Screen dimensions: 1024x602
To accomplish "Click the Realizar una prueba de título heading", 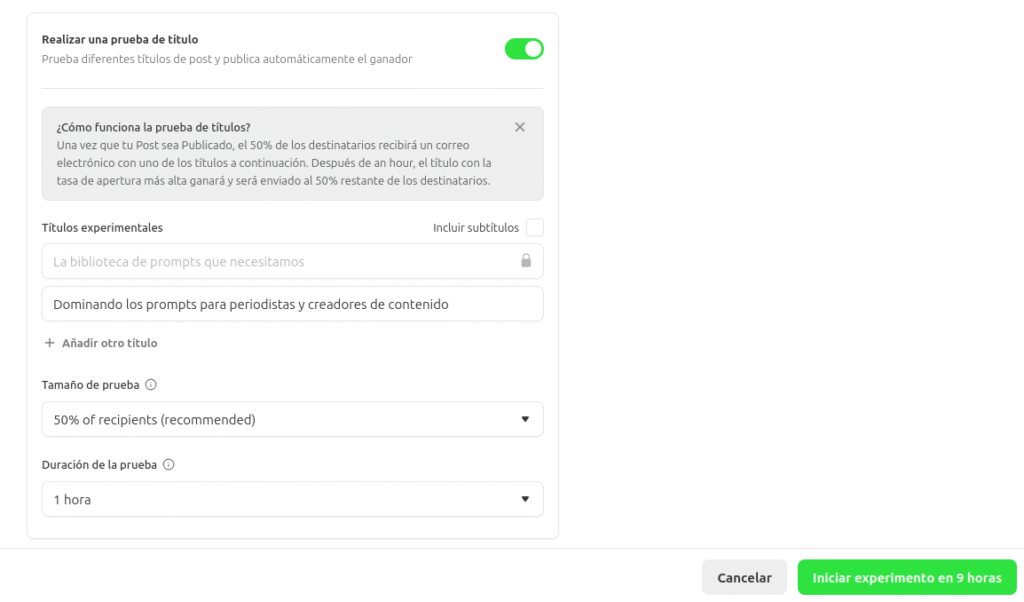I will pos(120,40).
